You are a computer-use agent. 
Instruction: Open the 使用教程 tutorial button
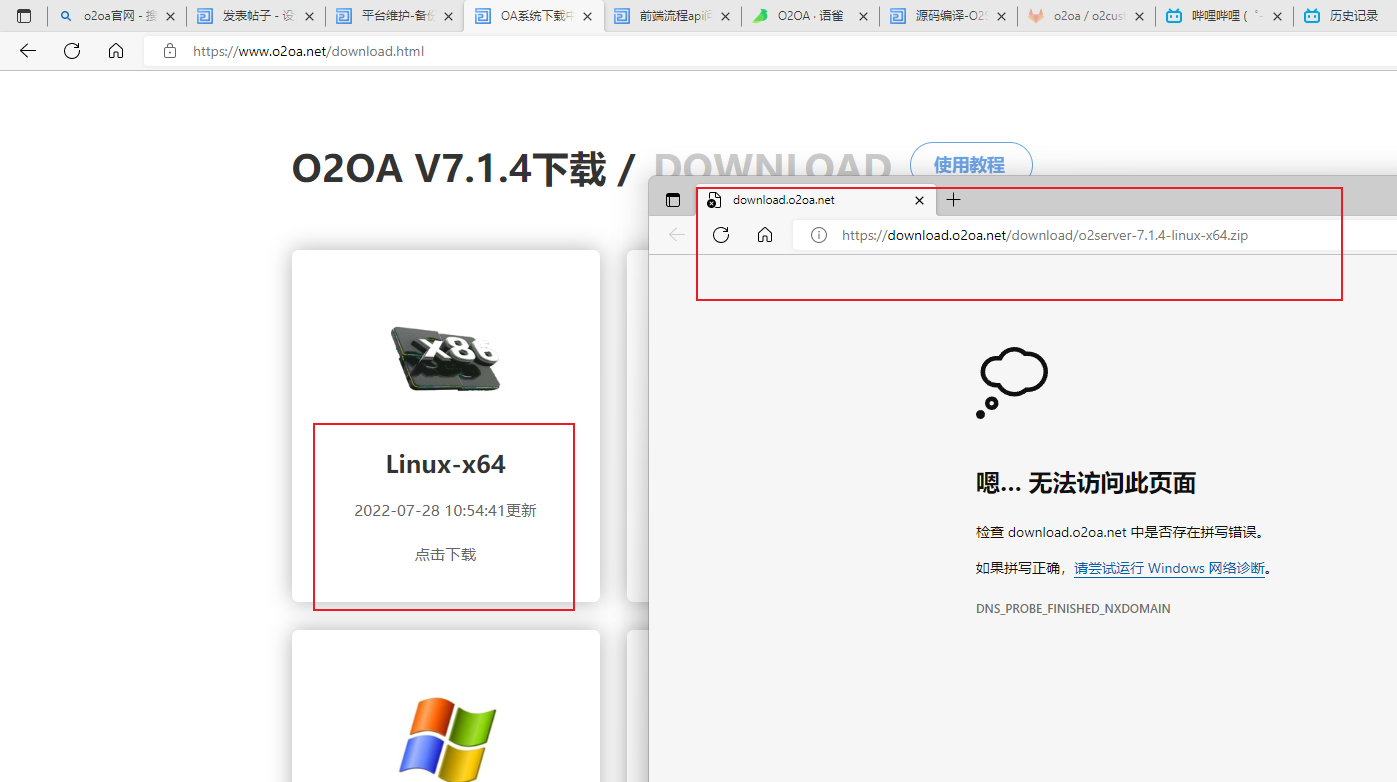[x=970, y=165]
